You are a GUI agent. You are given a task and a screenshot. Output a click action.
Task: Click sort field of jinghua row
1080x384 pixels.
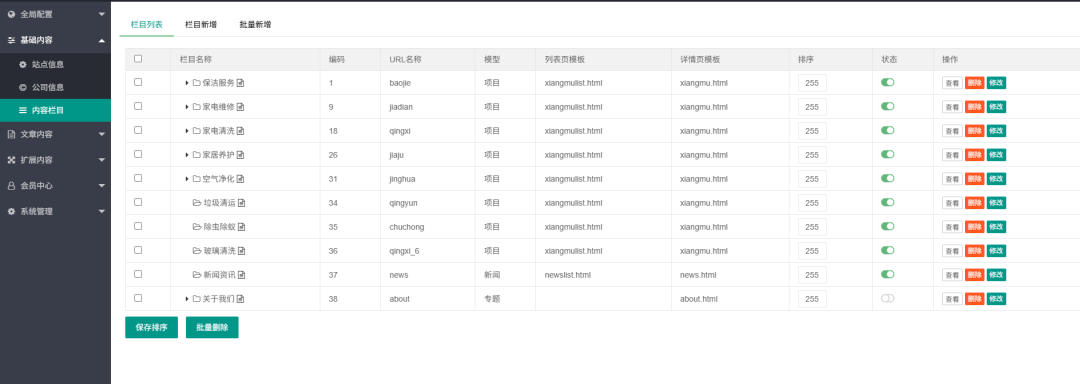point(812,179)
